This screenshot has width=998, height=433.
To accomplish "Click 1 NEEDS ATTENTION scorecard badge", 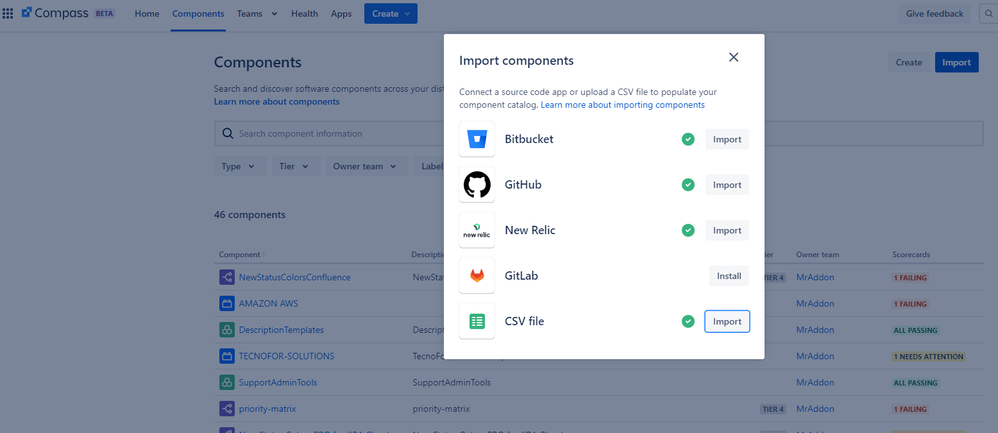I will click(928, 357).
